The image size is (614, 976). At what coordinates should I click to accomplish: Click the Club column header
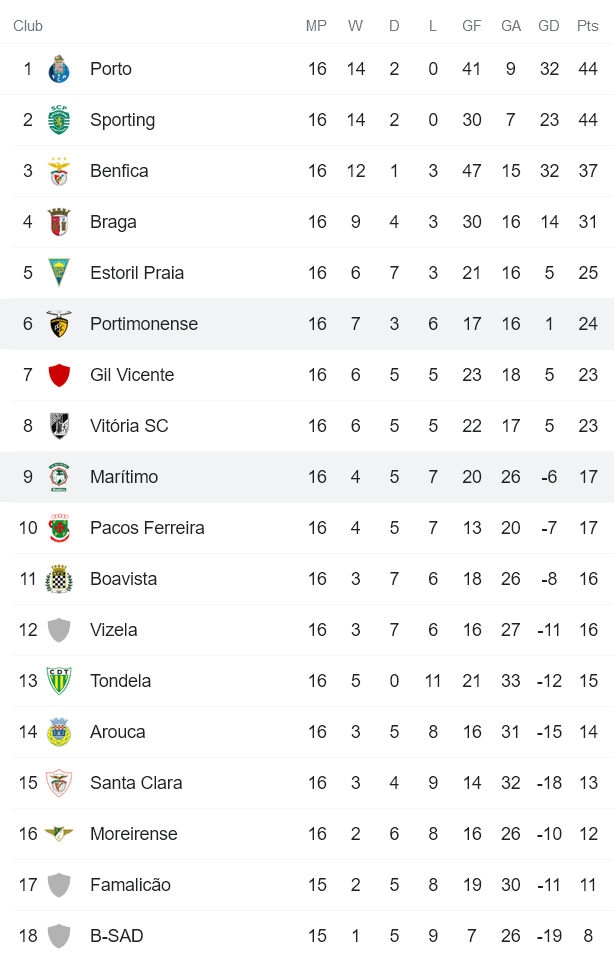pyautogui.click(x=28, y=26)
